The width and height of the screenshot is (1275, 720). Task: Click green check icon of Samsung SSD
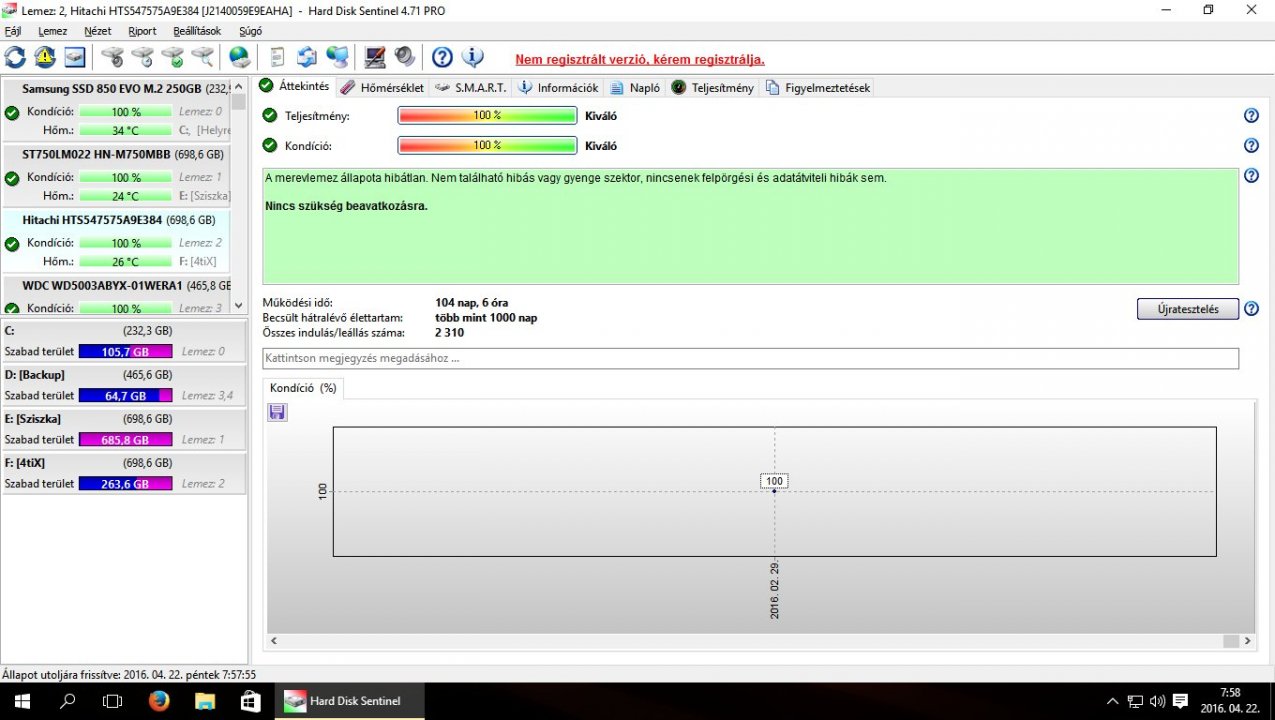pos(12,112)
